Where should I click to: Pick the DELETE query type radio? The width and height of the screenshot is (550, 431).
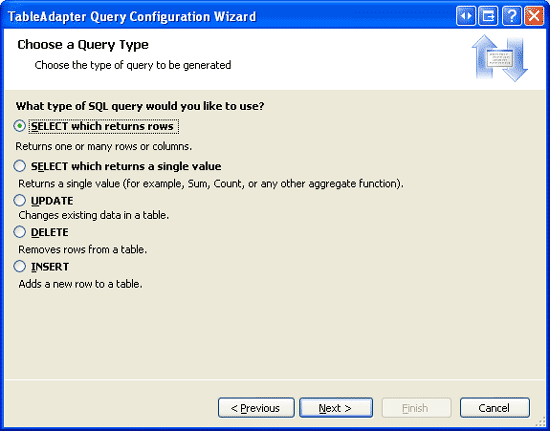(x=20, y=231)
